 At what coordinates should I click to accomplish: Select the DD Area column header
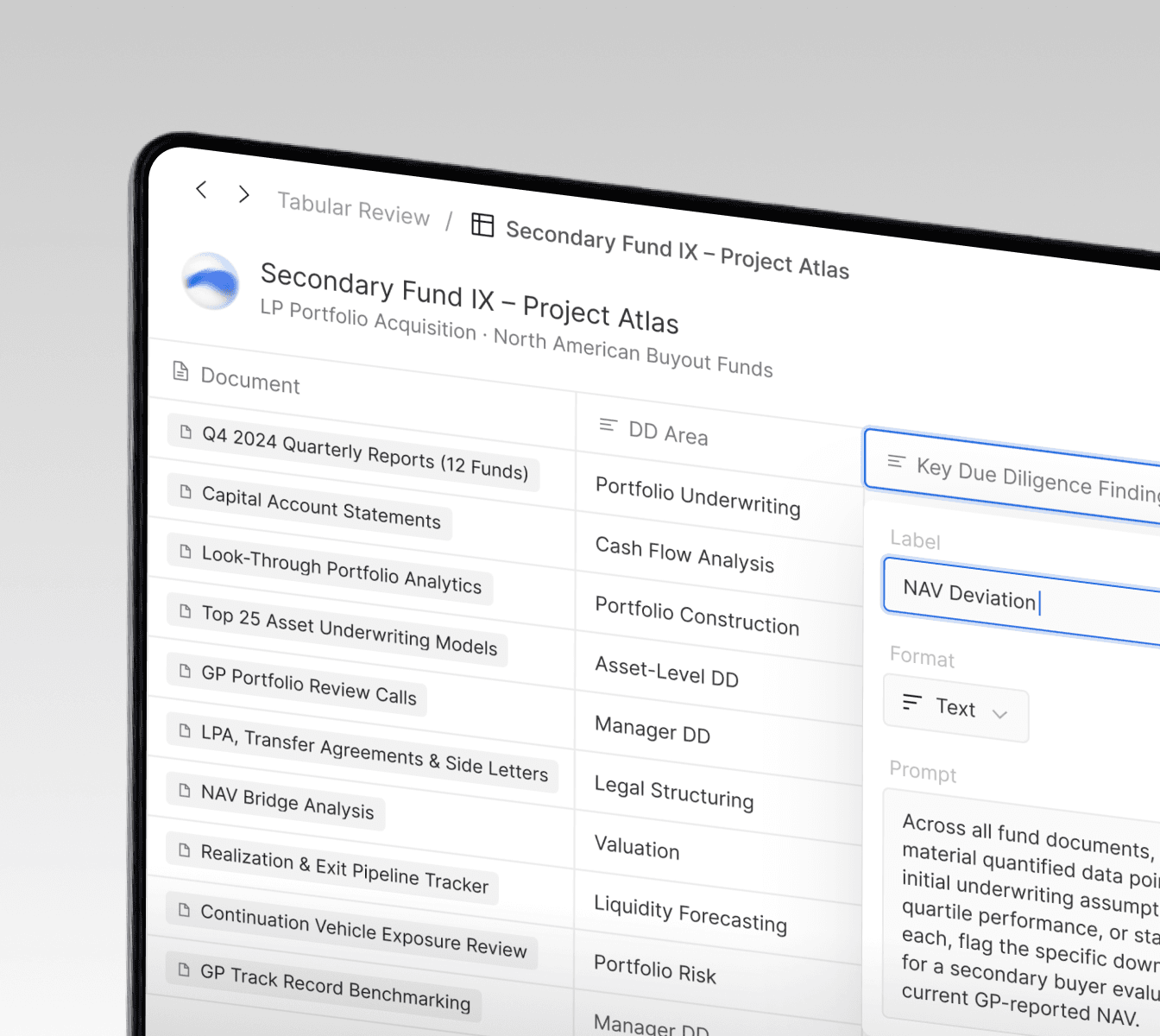point(668,432)
